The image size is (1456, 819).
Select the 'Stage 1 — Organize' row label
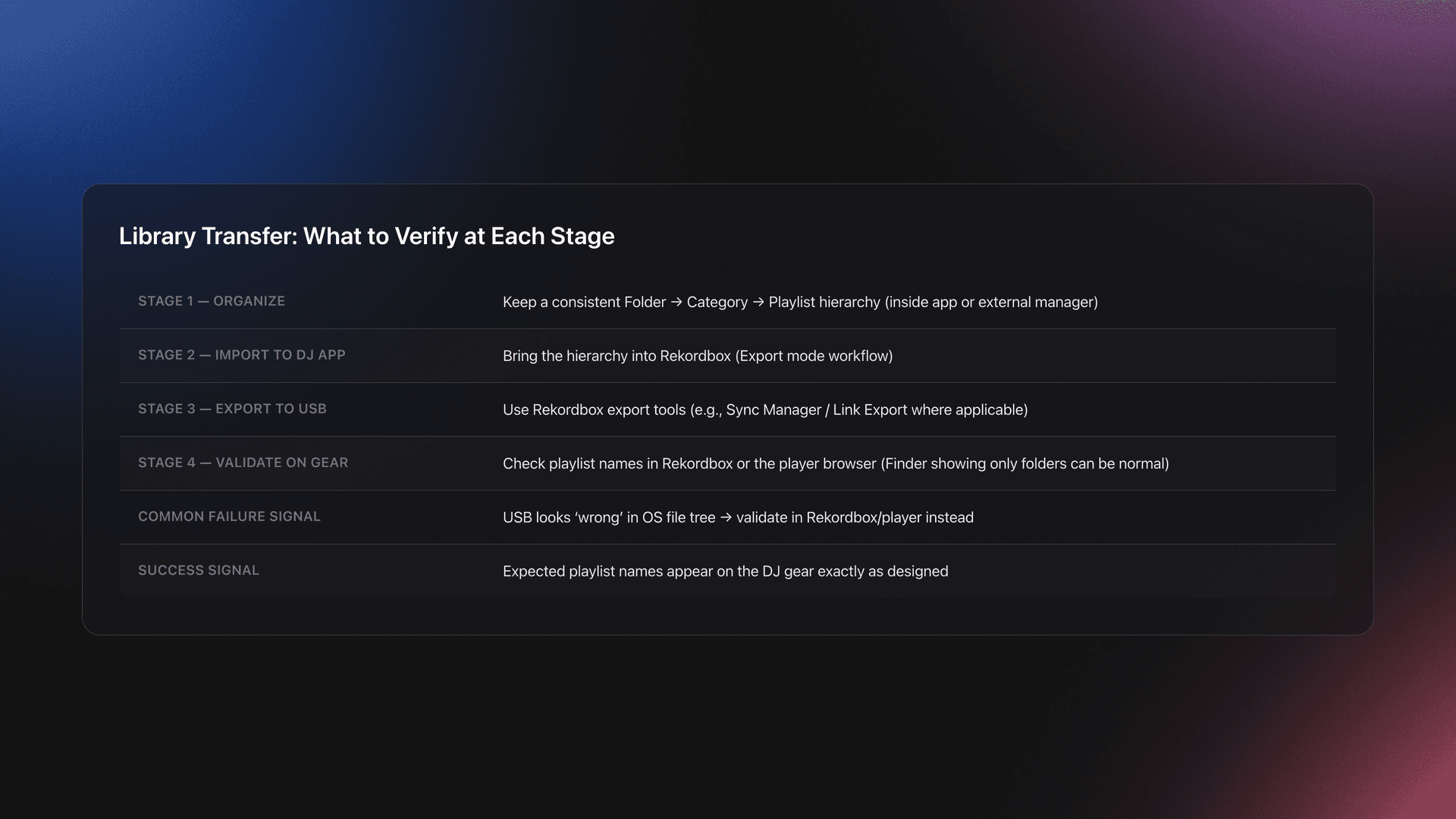pos(212,302)
